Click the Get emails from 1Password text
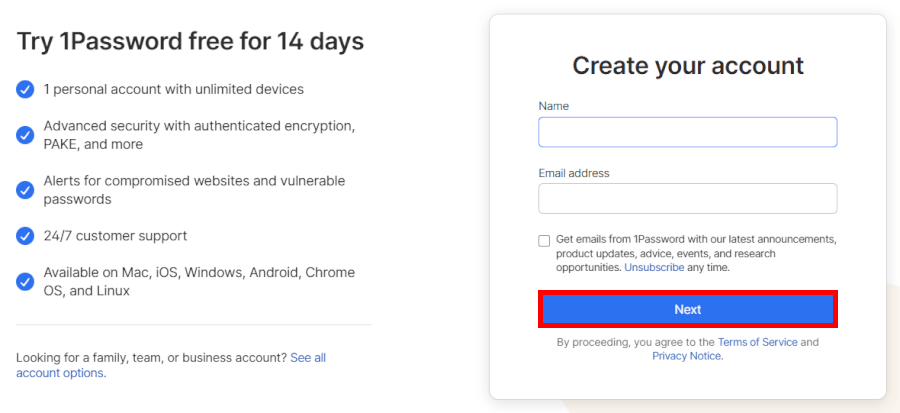This screenshot has width=900, height=413. (x=695, y=240)
